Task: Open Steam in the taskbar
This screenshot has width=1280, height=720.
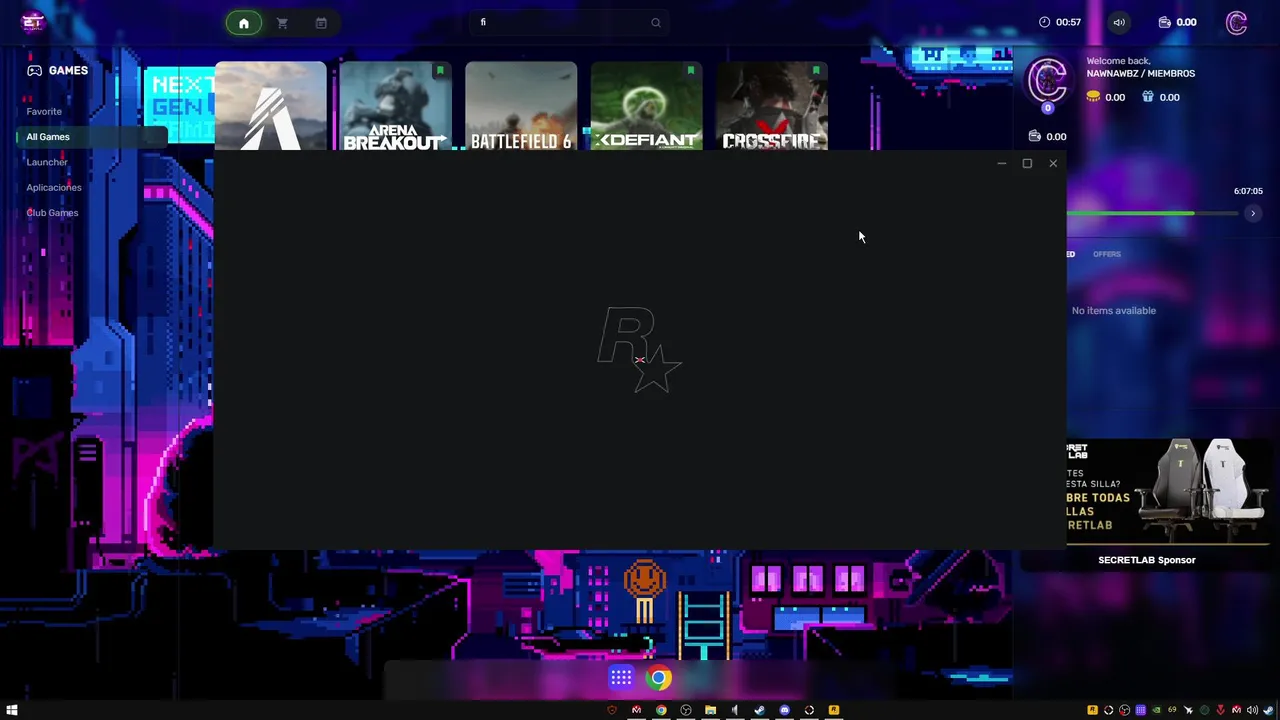Action: (759, 710)
